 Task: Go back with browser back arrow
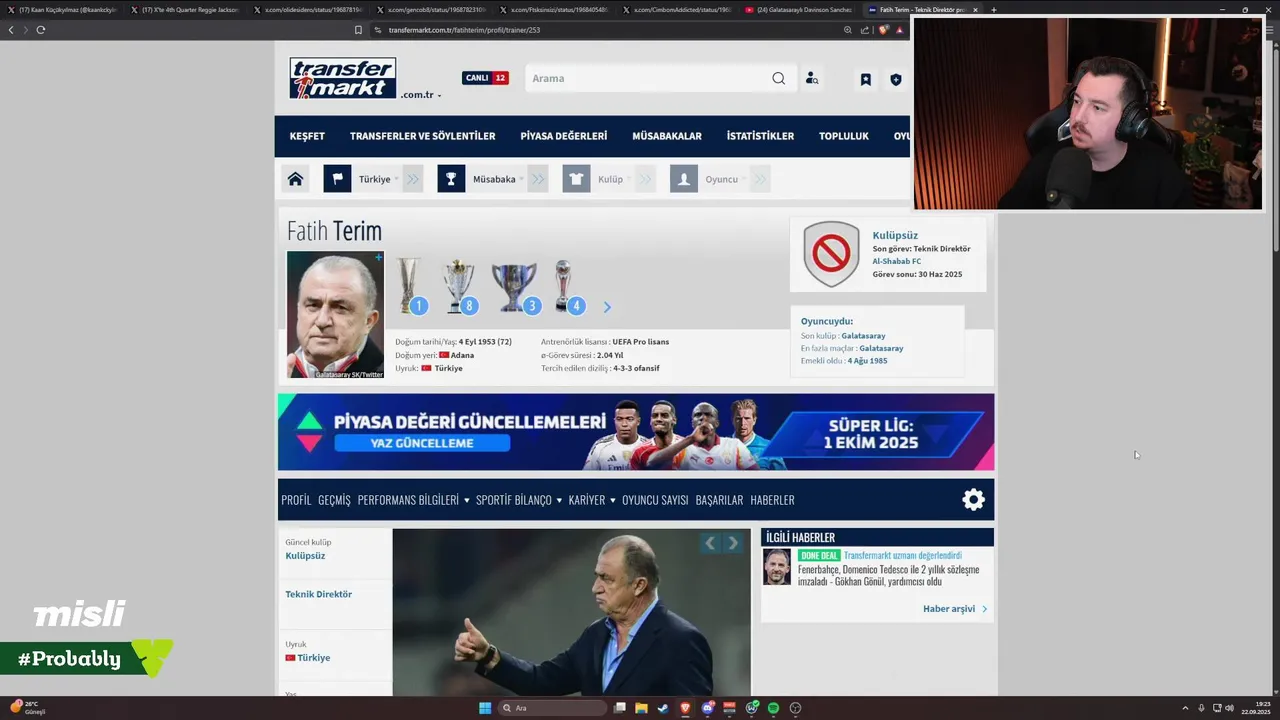(x=11, y=29)
